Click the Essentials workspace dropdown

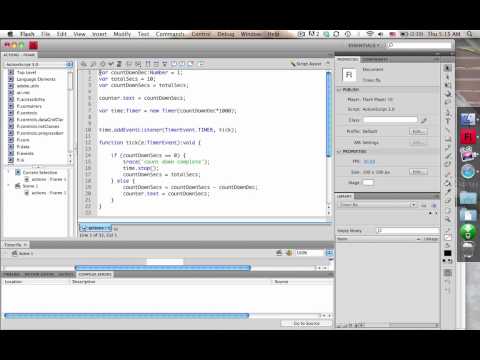(365, 45)
